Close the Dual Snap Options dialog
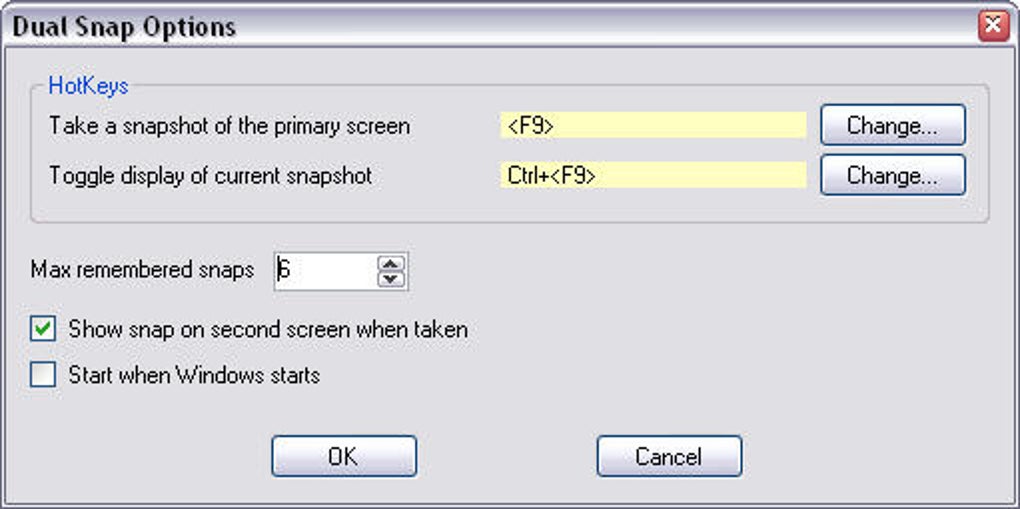 pos(993,27)
